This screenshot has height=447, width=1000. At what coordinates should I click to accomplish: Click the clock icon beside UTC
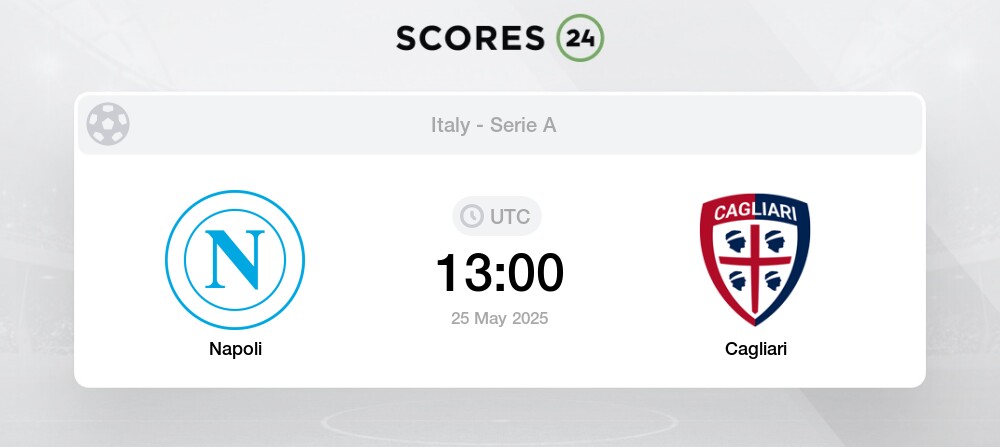[x=472, y=216]
